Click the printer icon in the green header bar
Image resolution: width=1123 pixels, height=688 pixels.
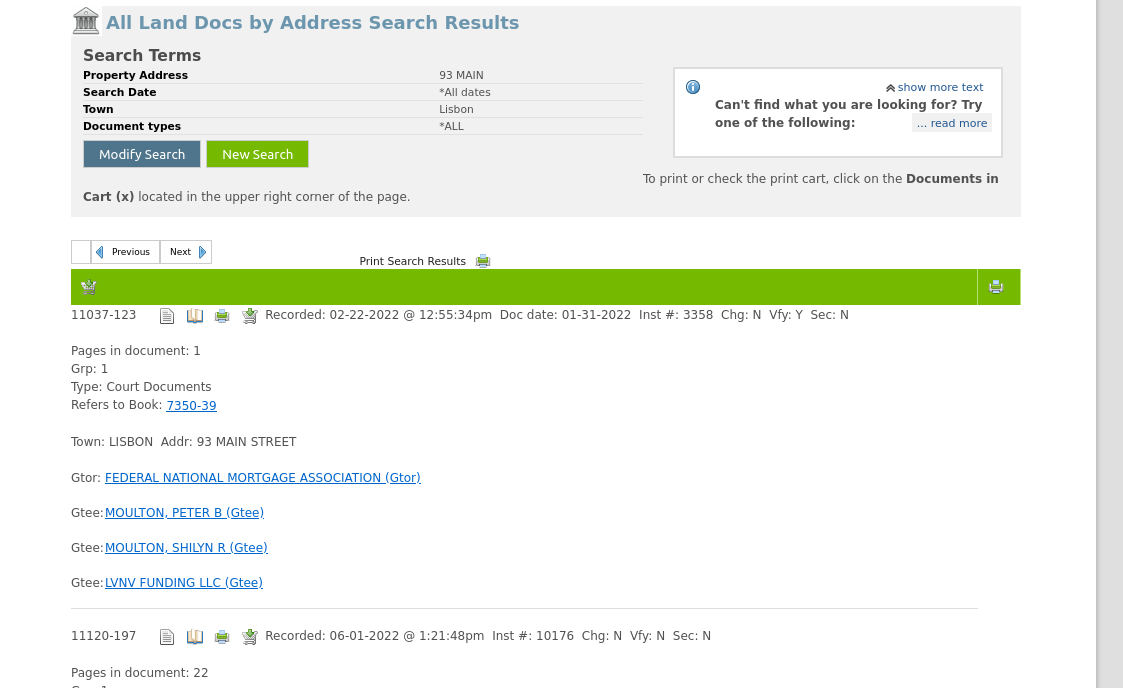[x=996, y=287]
